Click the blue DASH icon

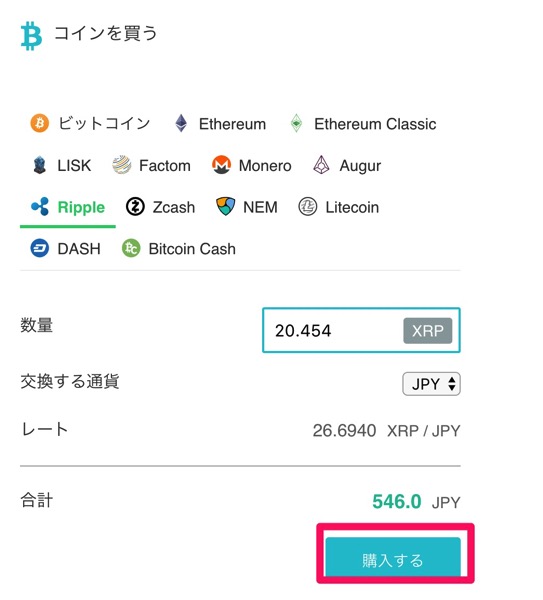(x=40, y=248)
